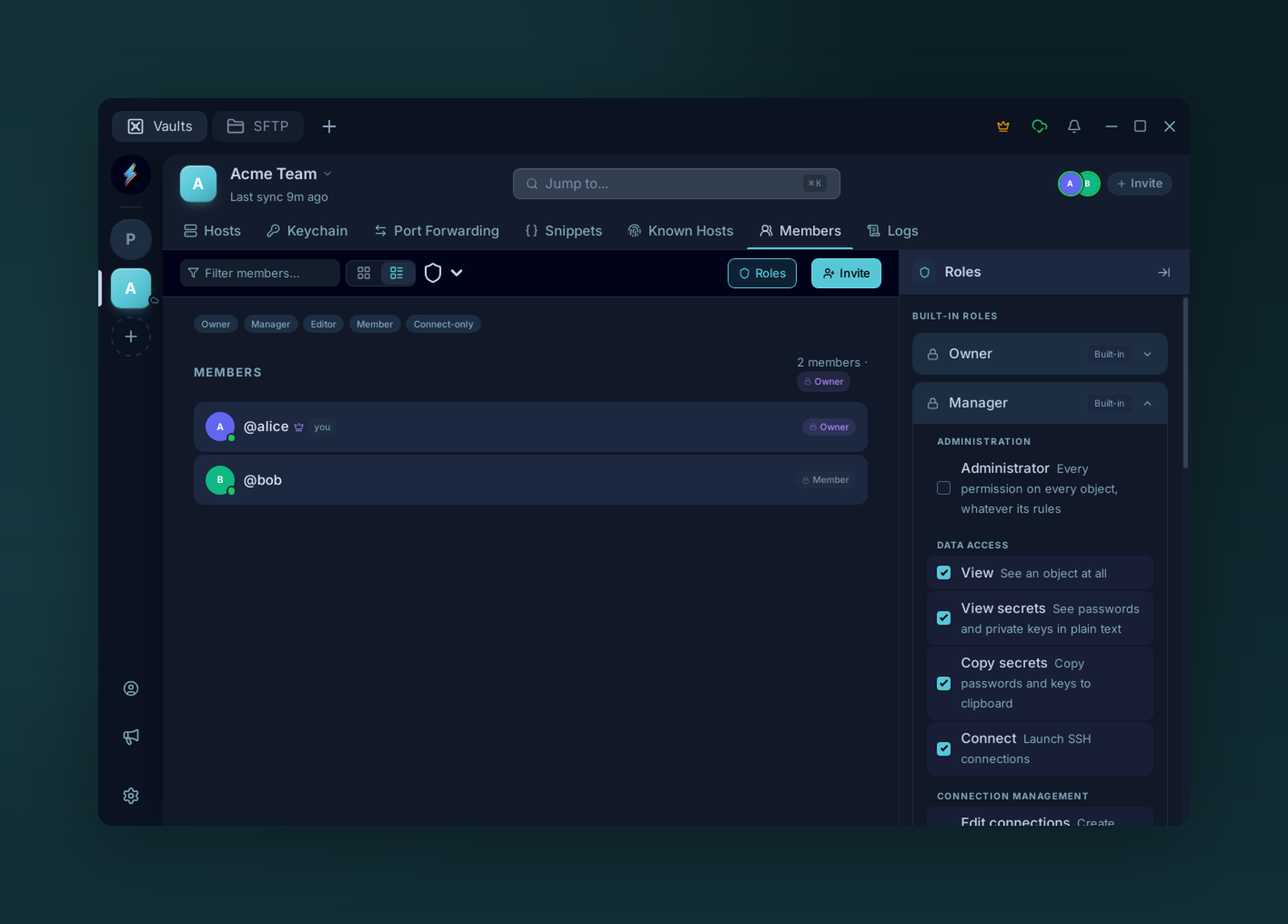The height and width of the screenshot is (924, 1288).
Task: Open the personal vault P avatar
Action: (x=130, y=239)
